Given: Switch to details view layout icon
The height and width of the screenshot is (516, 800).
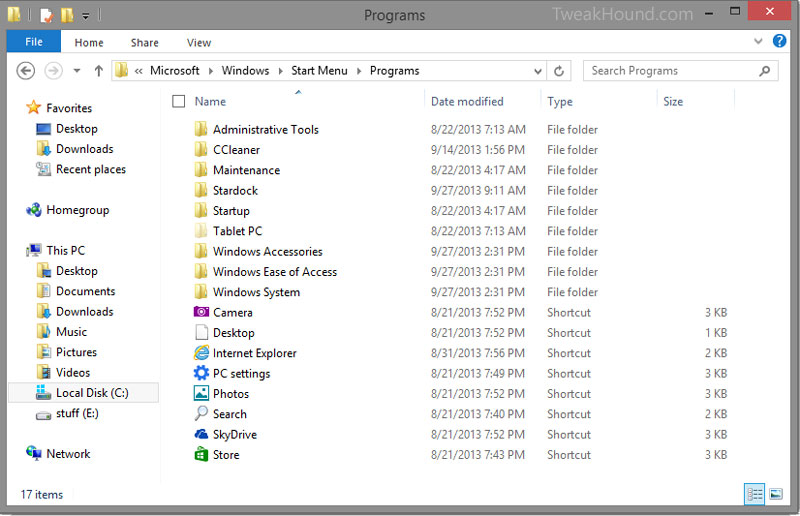Looking at the screenshot, I should pyautogui.click(x=755, y=494).
